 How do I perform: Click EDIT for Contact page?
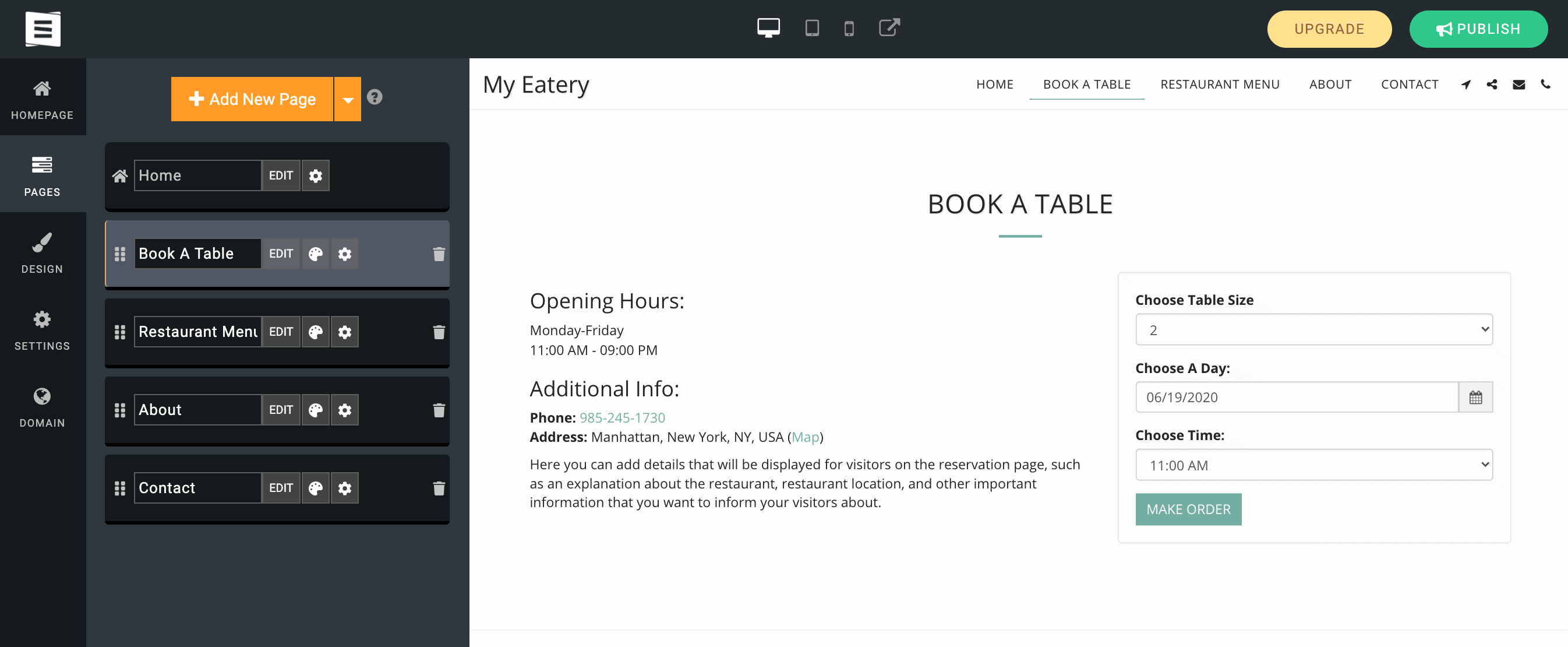[281, 487]
